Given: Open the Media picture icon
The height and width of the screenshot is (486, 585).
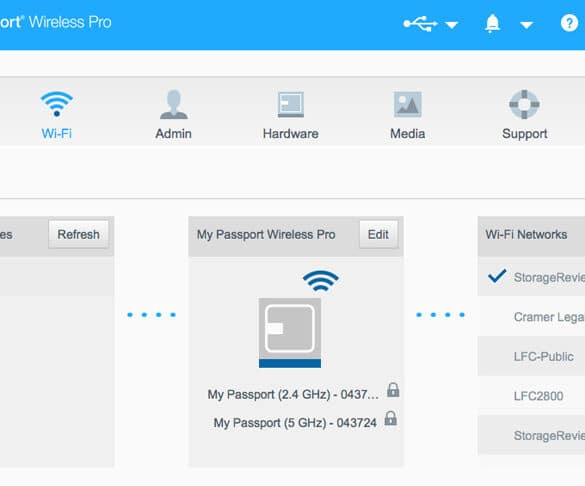Looking at the screenshot, I should click(407, 104).
